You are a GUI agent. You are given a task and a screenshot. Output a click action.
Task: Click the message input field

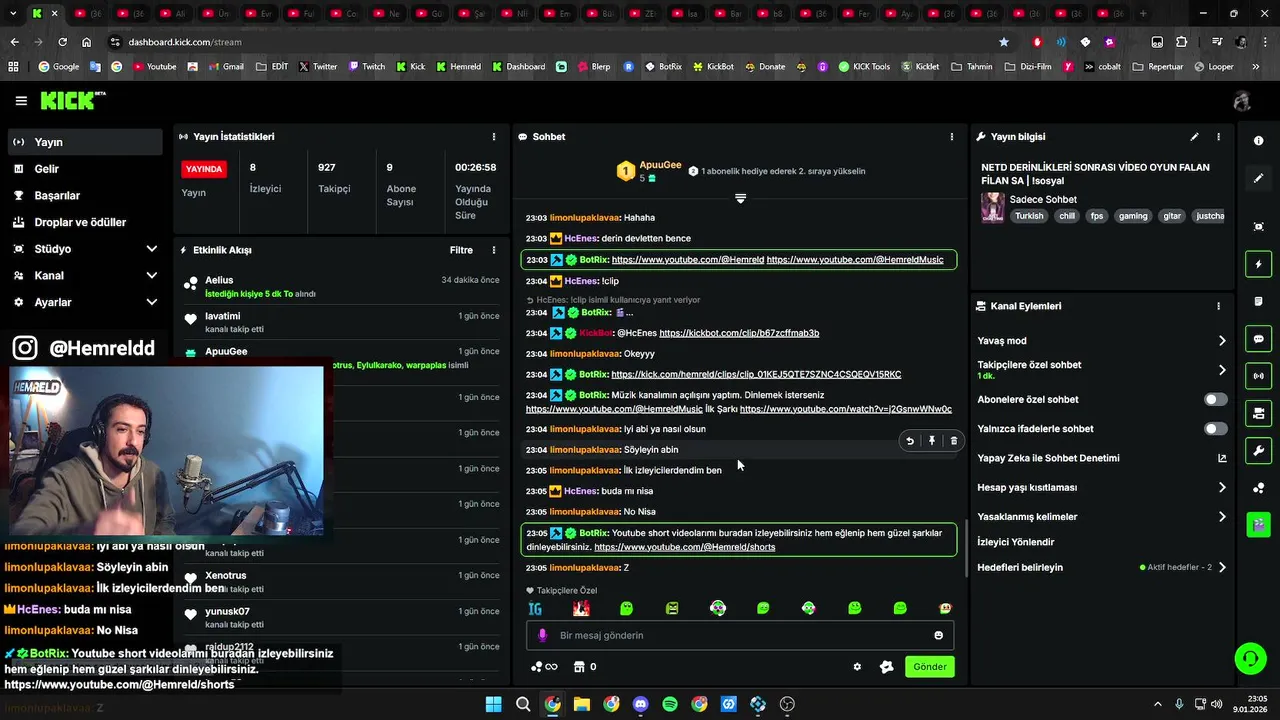[x=740, y=635]
